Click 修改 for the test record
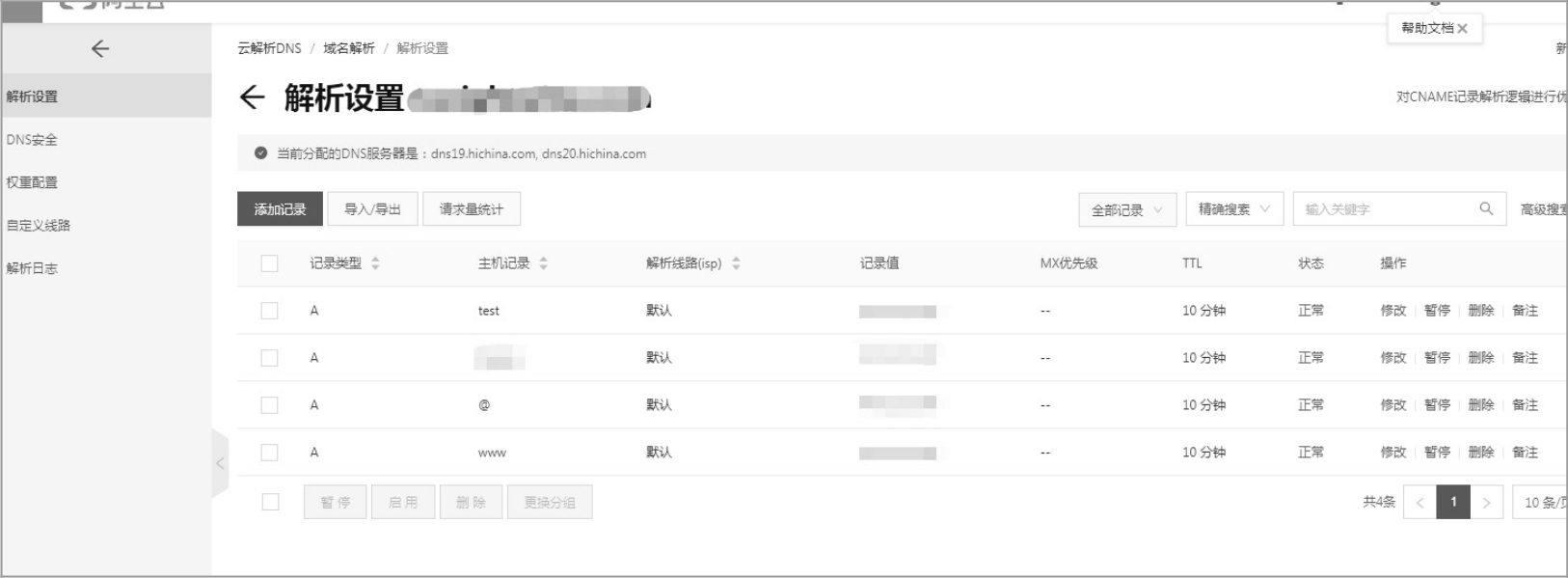Screen dimensions: 1568x578 [1392, 311]
